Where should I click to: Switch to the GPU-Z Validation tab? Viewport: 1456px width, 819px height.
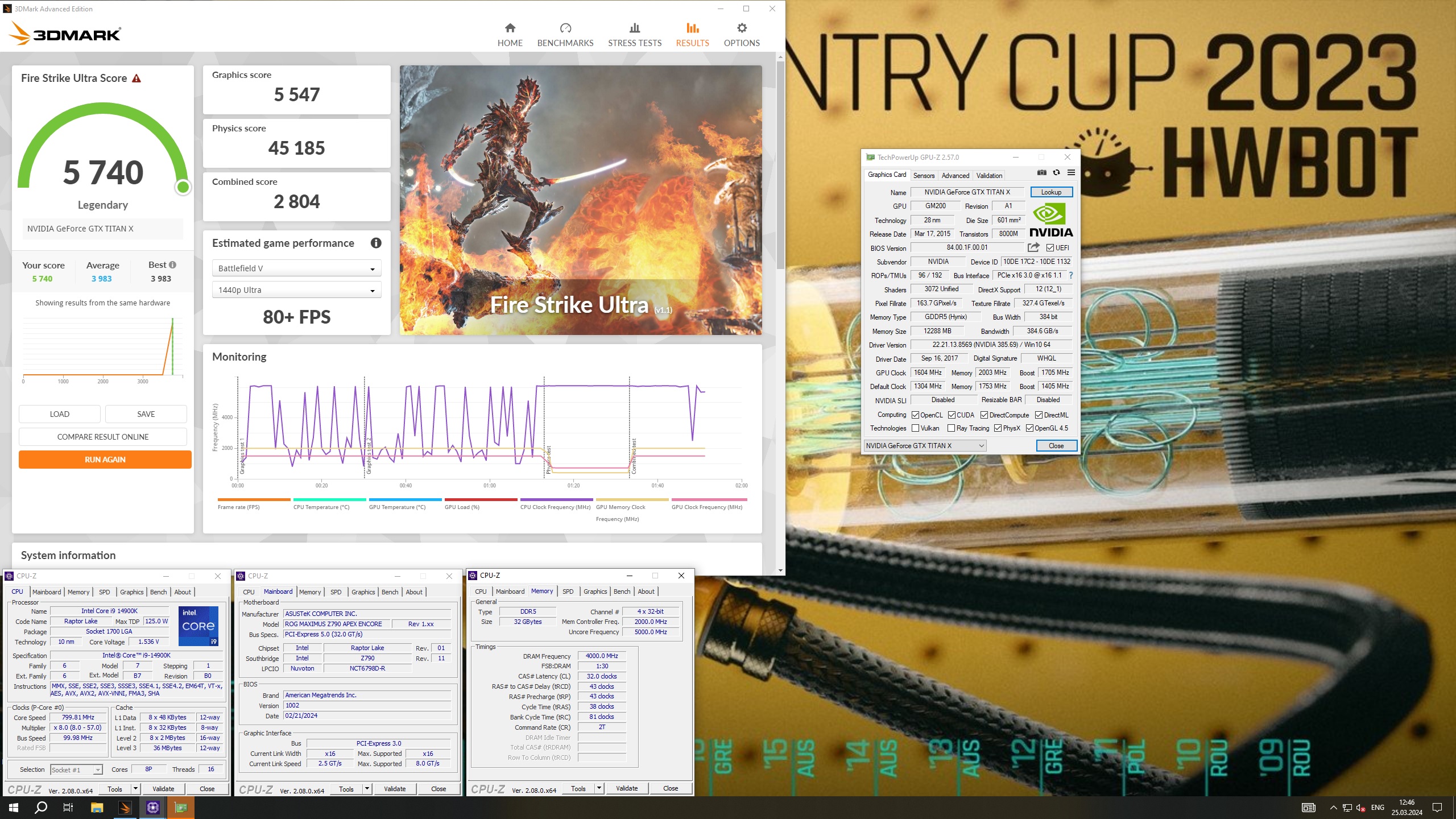[989, 176]
